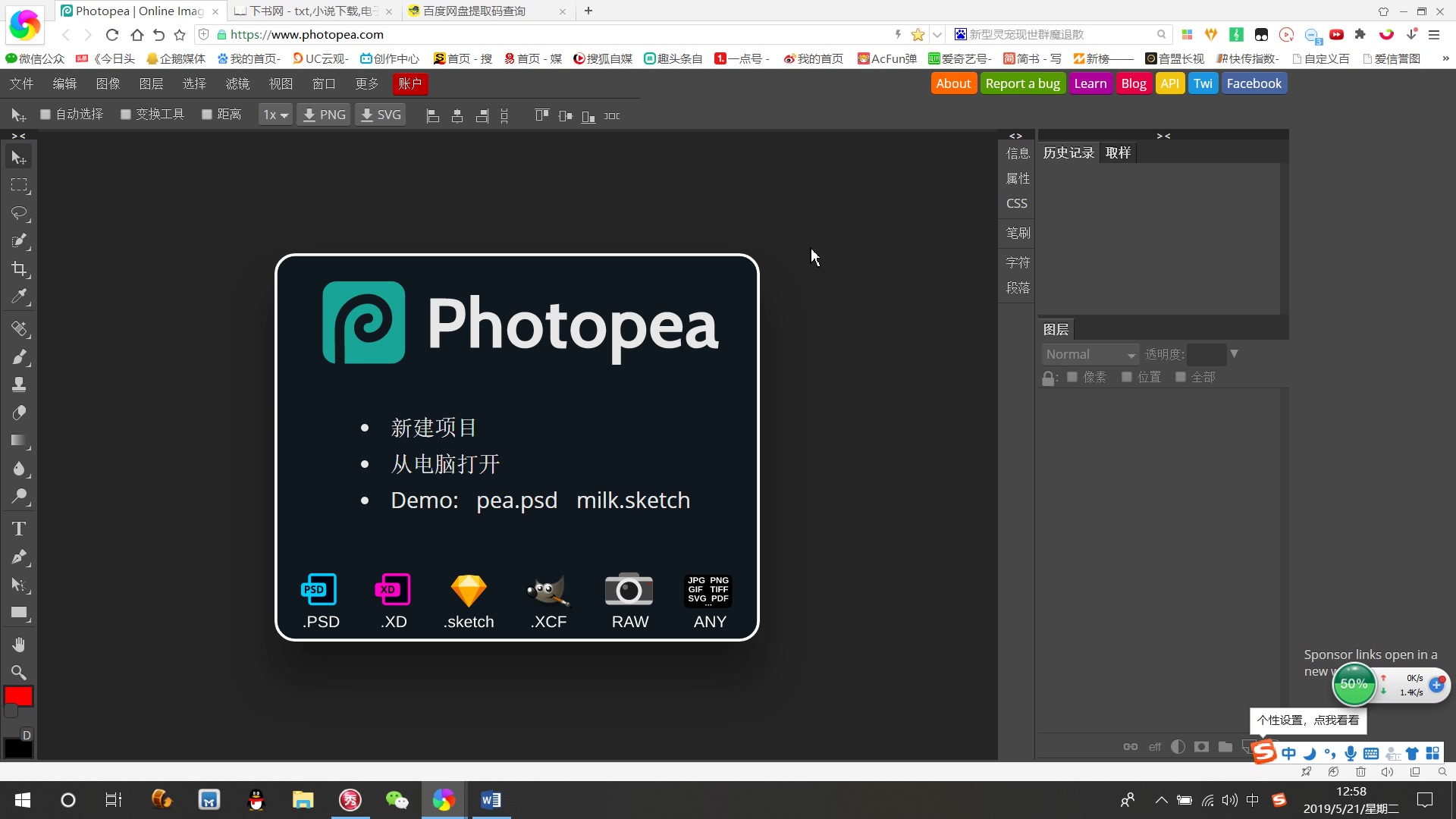Open the 编辑 menu
This screenshot has height=819, width=1456.
click(64, 83)
